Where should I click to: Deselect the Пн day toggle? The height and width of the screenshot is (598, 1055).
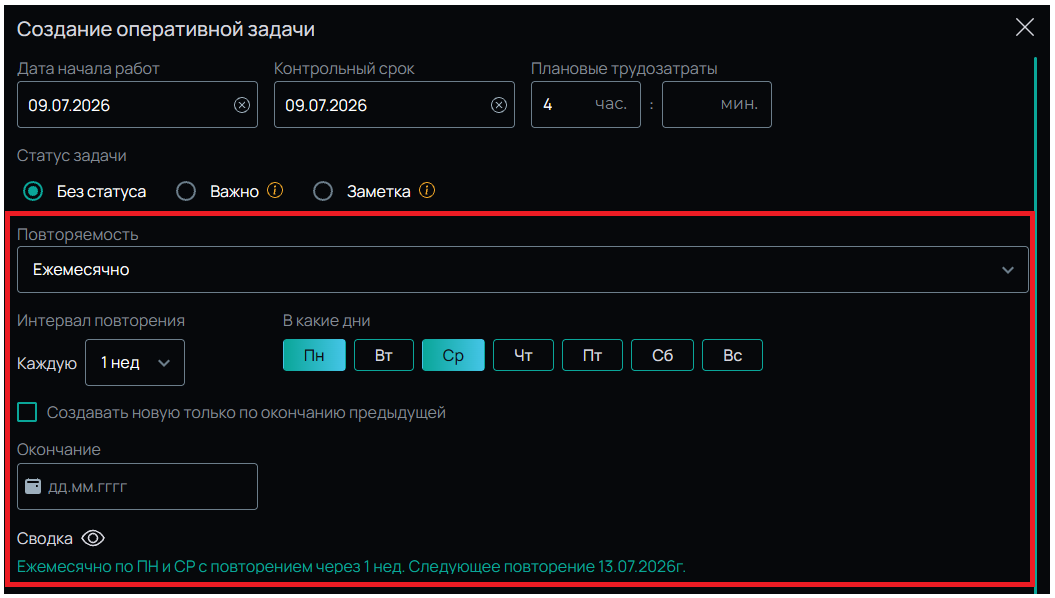314,355
